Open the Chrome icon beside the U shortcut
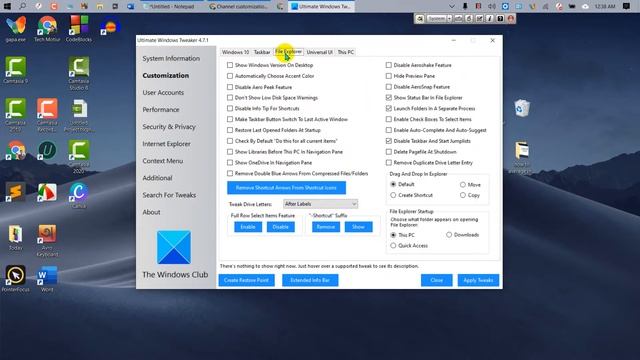The width and height of the screenshot is (640, 360). point(16,150)
